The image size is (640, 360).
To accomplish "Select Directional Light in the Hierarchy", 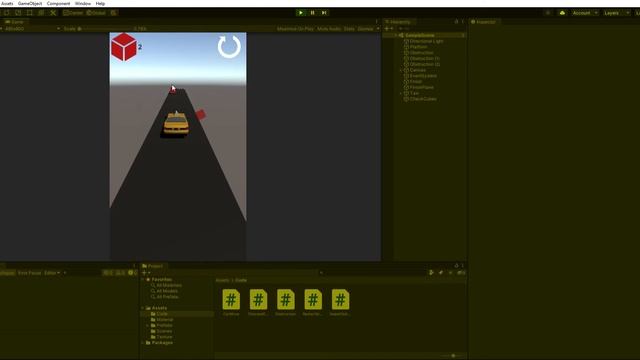I will tap(426, 41).
